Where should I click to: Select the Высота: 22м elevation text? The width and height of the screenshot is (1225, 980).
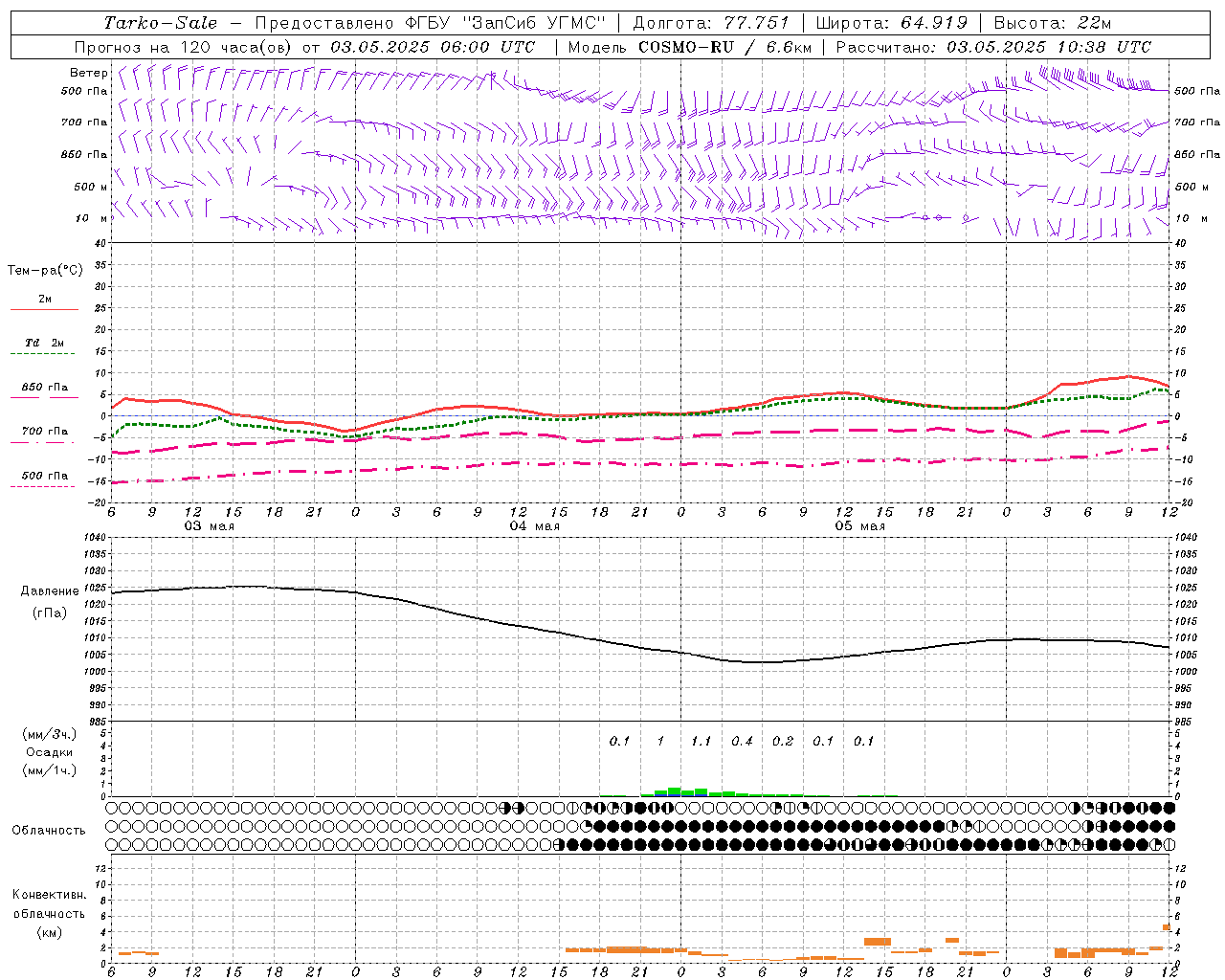tap(1053, 23)
